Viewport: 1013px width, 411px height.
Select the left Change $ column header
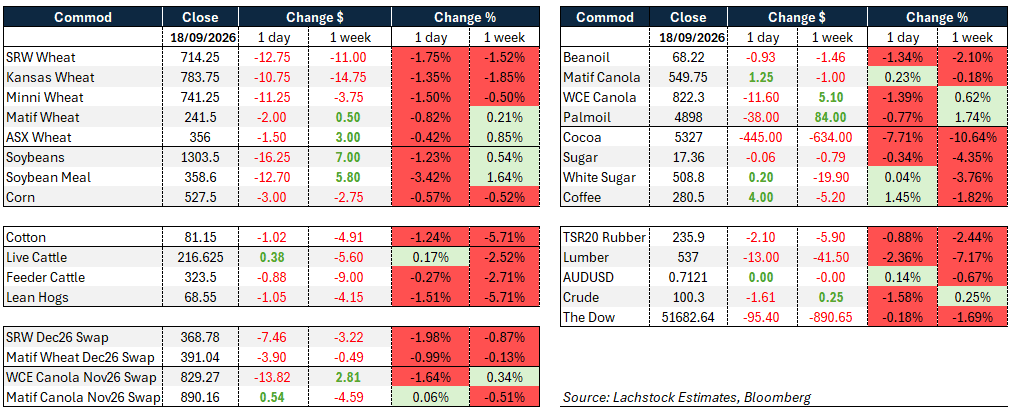pos(316,17)
